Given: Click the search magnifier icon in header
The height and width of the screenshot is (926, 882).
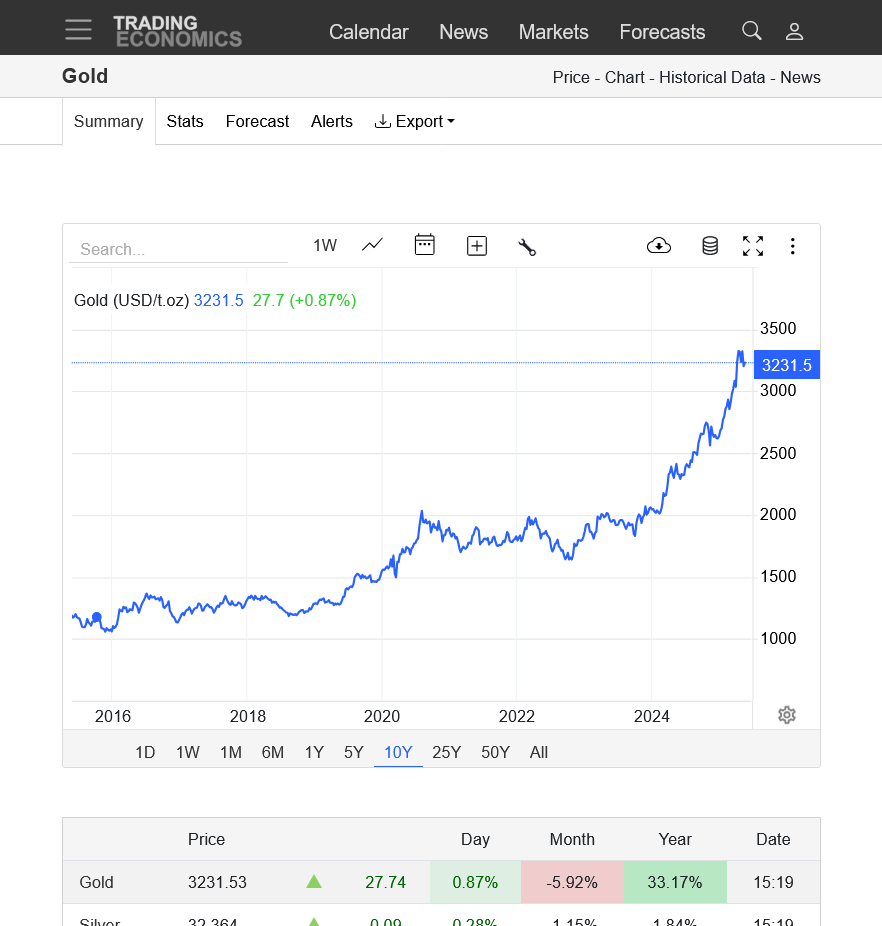Looking at the screenshot, I should point(751,31).
